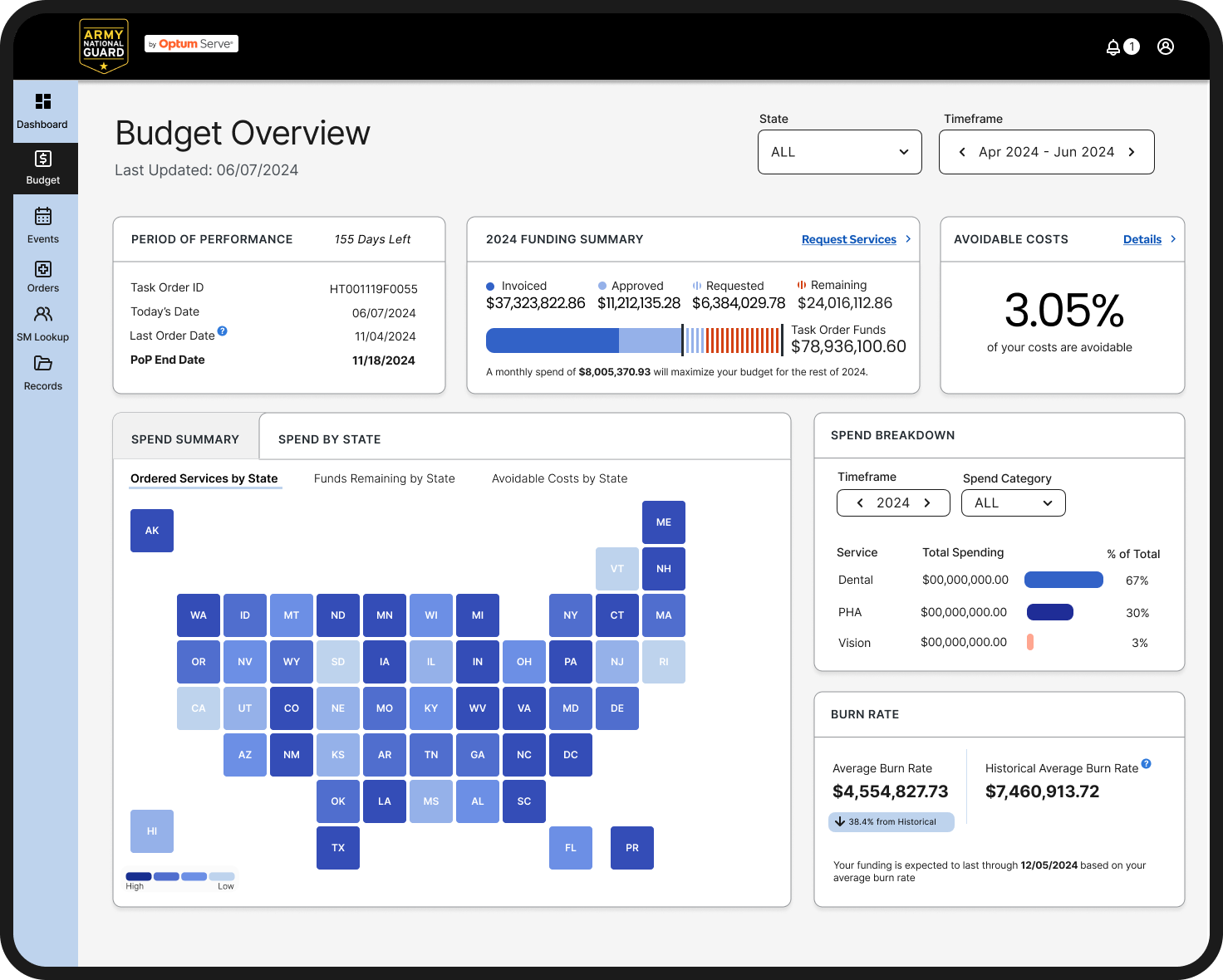The height and width of the screenshot is (980, 1223).
Task: Select the WA state tile
Action: [199, 615]
